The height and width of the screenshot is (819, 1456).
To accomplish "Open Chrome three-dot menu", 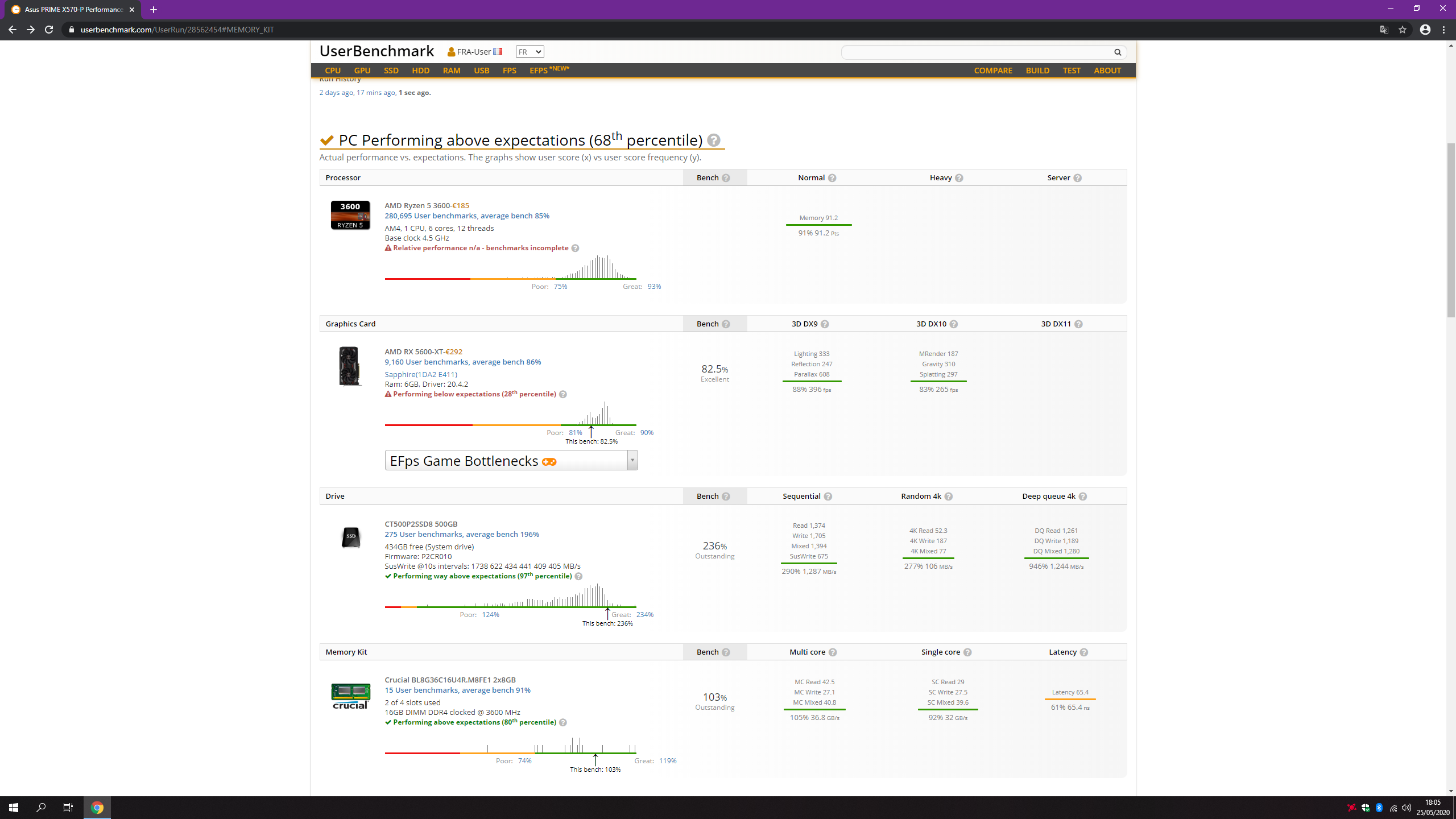I will (x=1444, y=30).
